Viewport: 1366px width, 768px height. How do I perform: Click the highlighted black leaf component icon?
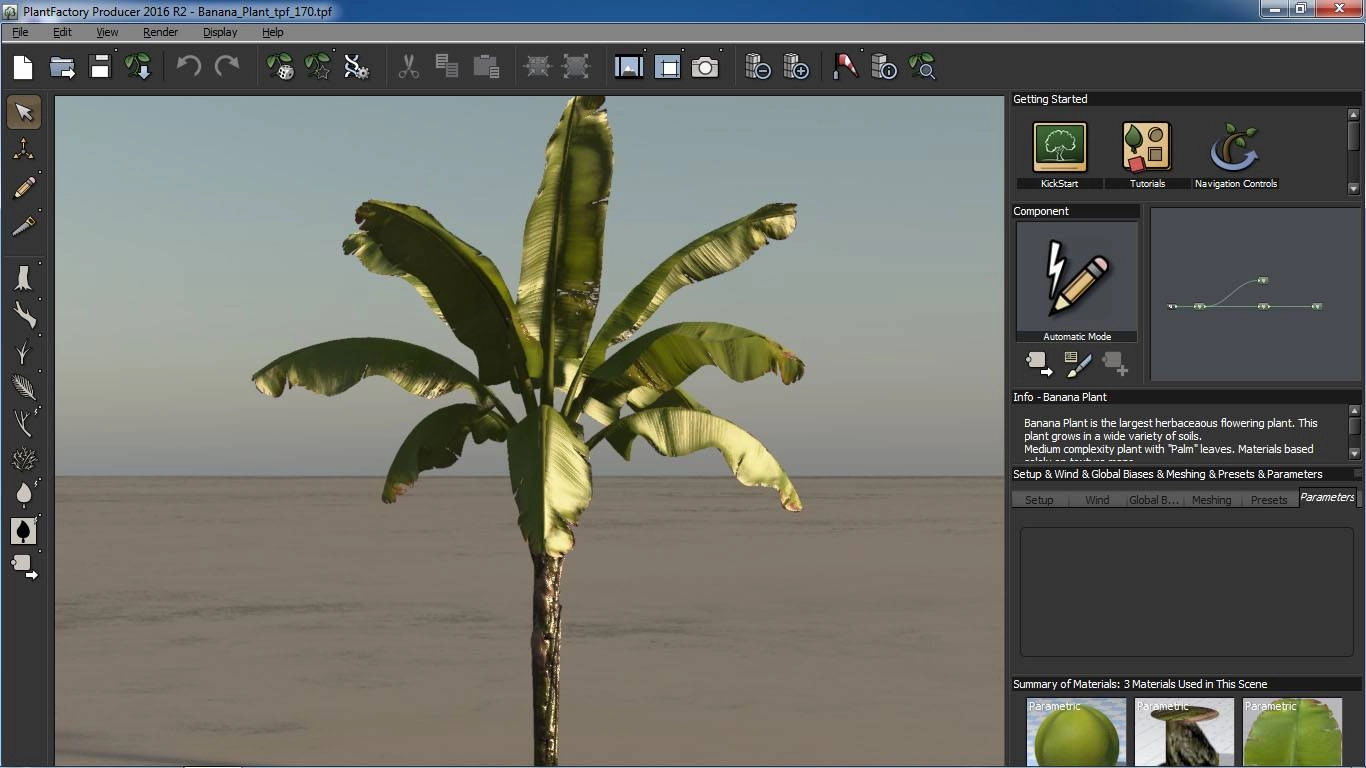click(x=24, y=531)
